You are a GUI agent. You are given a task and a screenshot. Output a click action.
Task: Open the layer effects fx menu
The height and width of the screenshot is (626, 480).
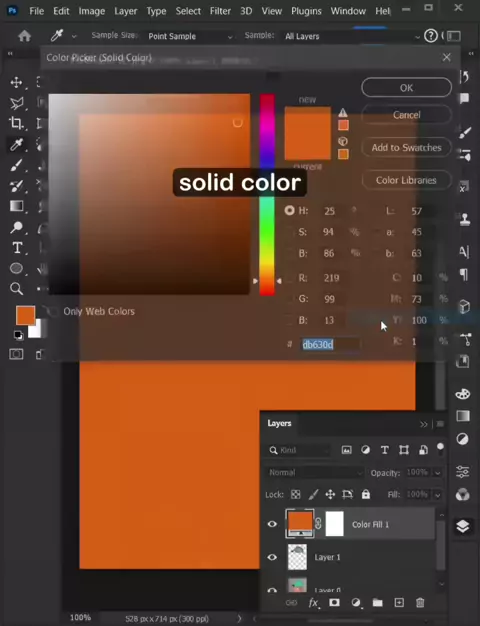(313, 602)
